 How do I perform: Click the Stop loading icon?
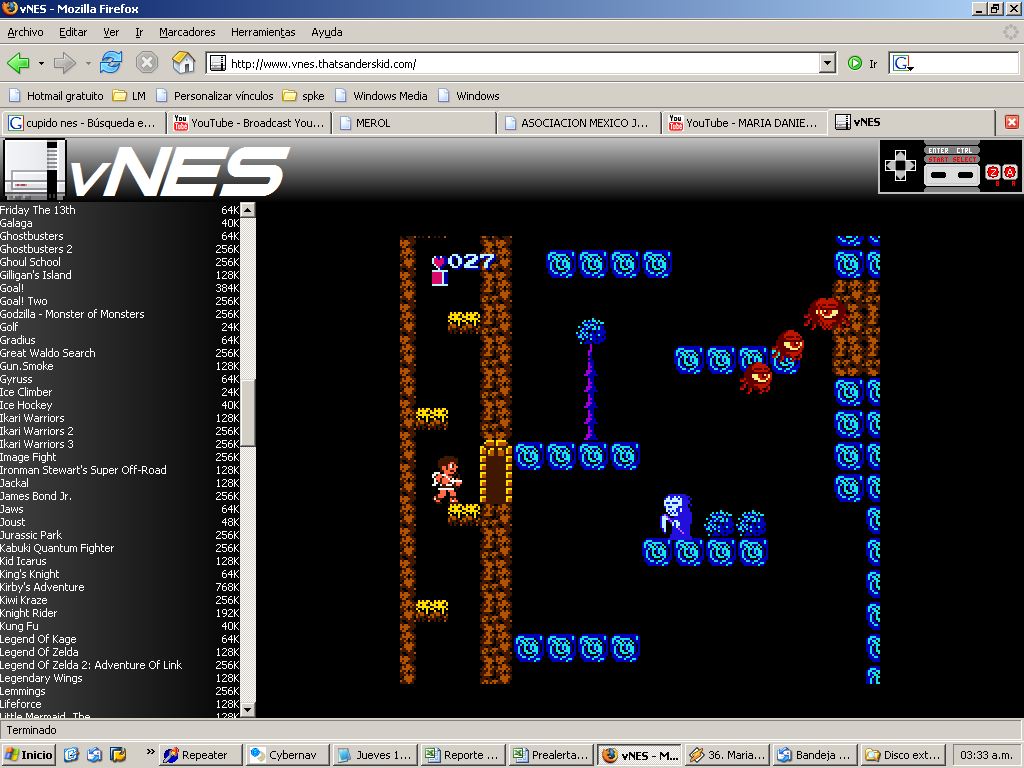(x=147, y=63)
